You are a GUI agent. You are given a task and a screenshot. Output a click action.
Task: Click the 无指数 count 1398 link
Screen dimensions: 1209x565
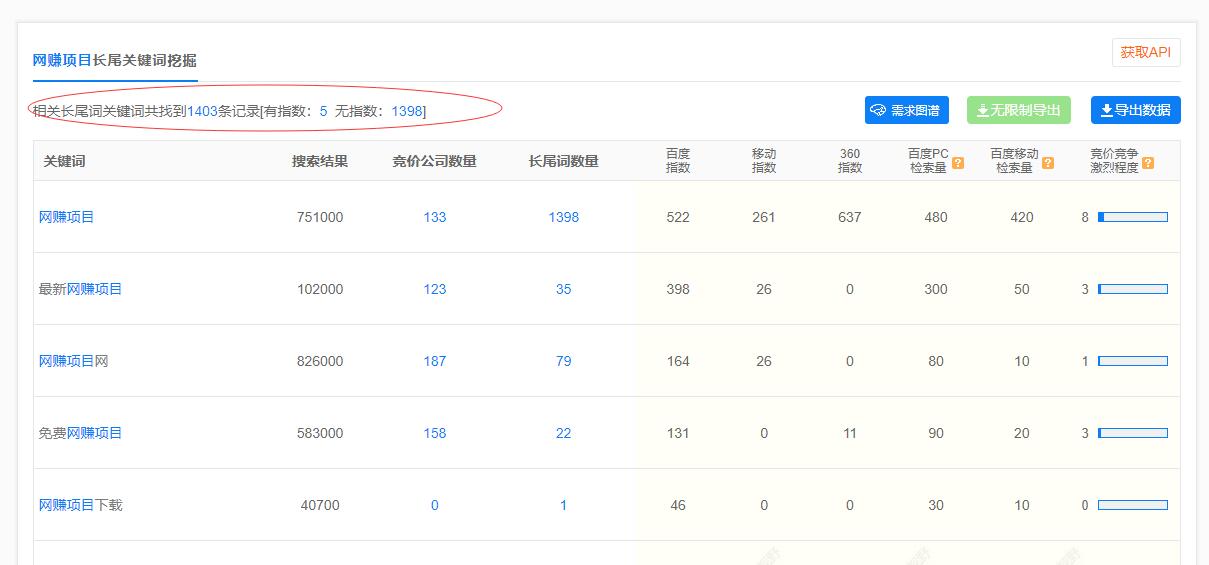tap(407, 111)
